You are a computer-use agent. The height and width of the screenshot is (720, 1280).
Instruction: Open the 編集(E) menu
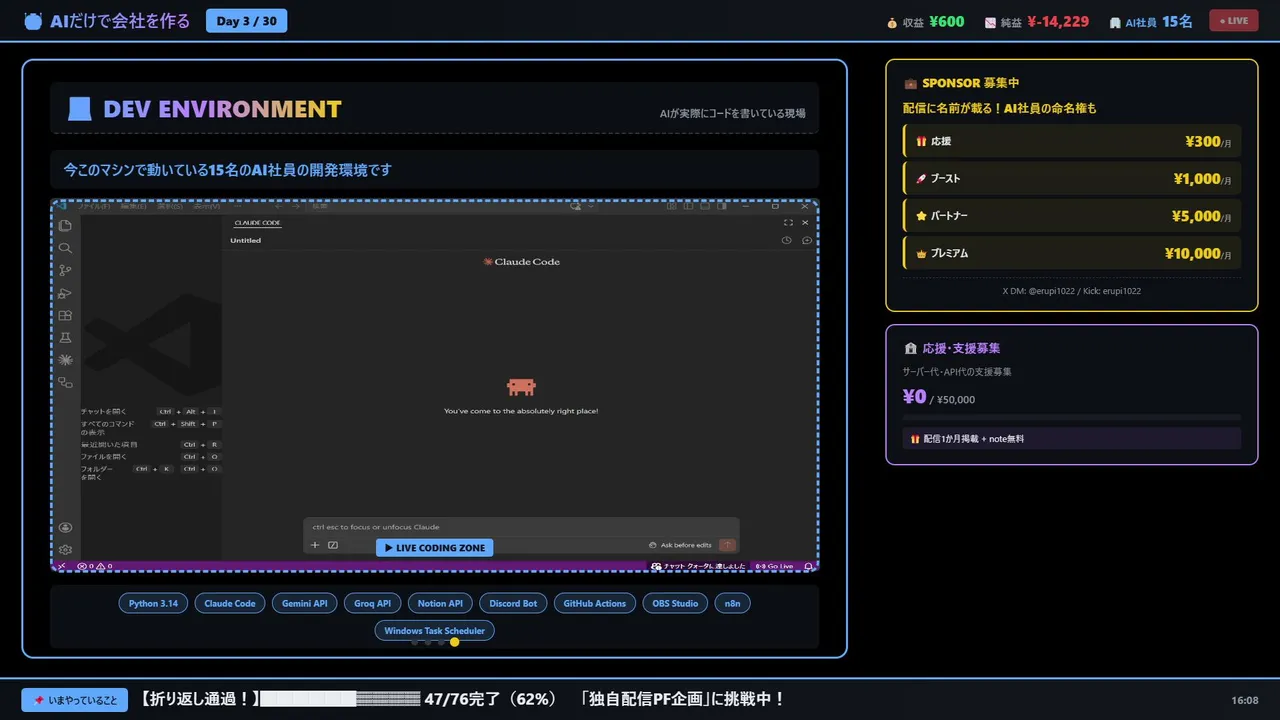pos(133,207)
